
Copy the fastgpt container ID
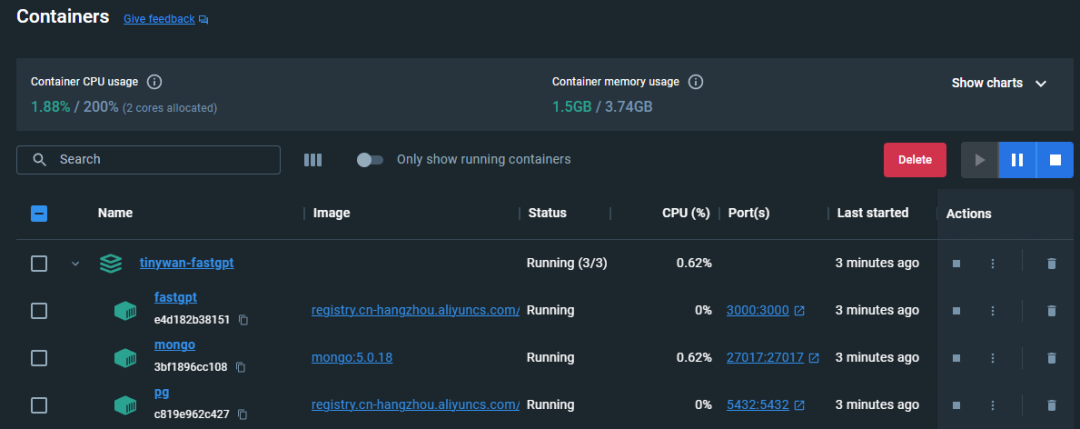tap(243, 320)
